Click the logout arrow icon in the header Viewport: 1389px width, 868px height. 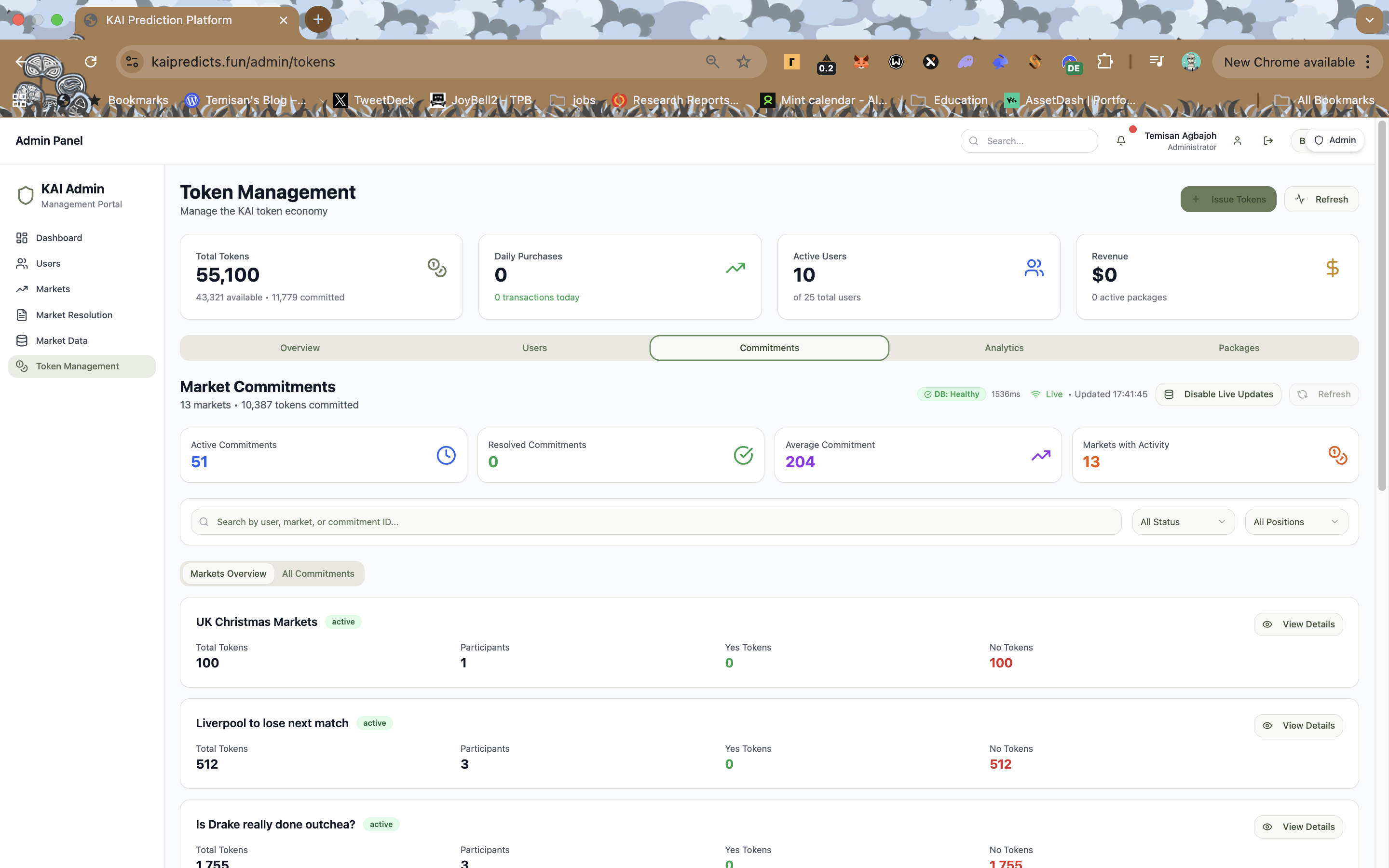1268,141
